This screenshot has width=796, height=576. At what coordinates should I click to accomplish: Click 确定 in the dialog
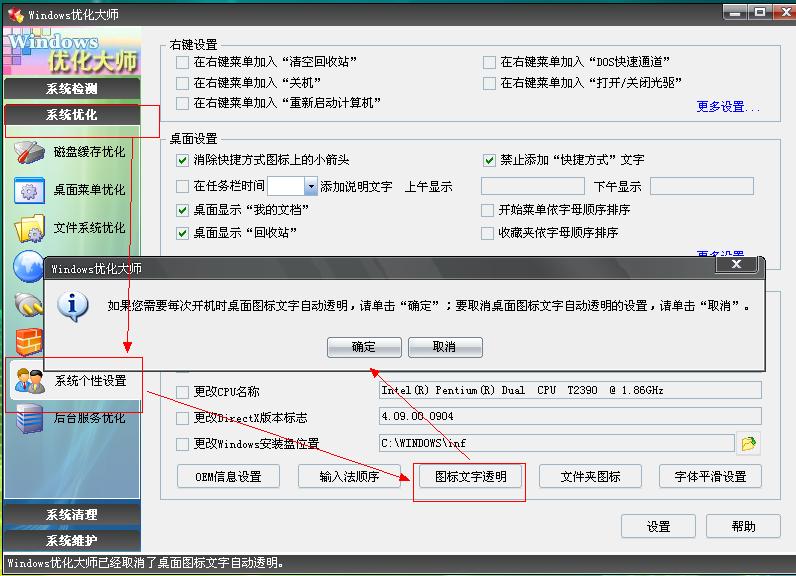point(364,347)
